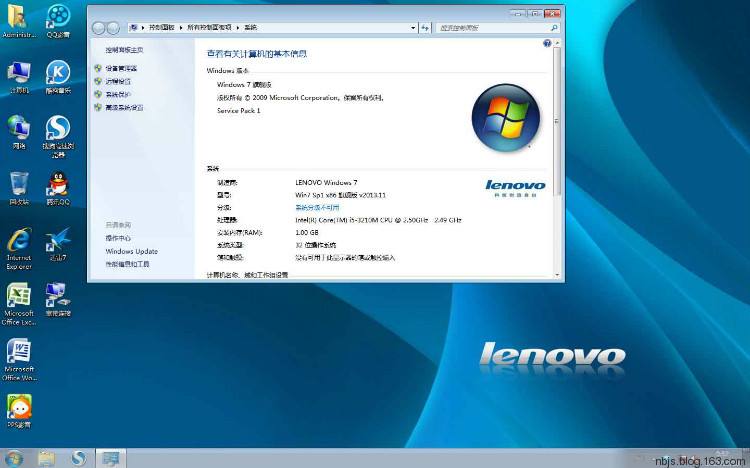Click the '1.00 GB' RAM value
750x468 pixels.
coord(307,233)
